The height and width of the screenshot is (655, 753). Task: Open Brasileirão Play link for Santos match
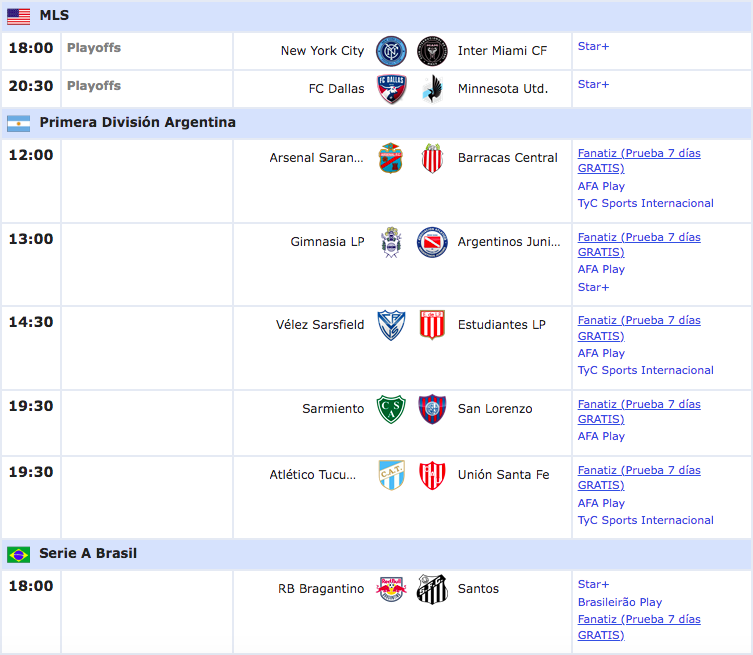pos(619,602)
